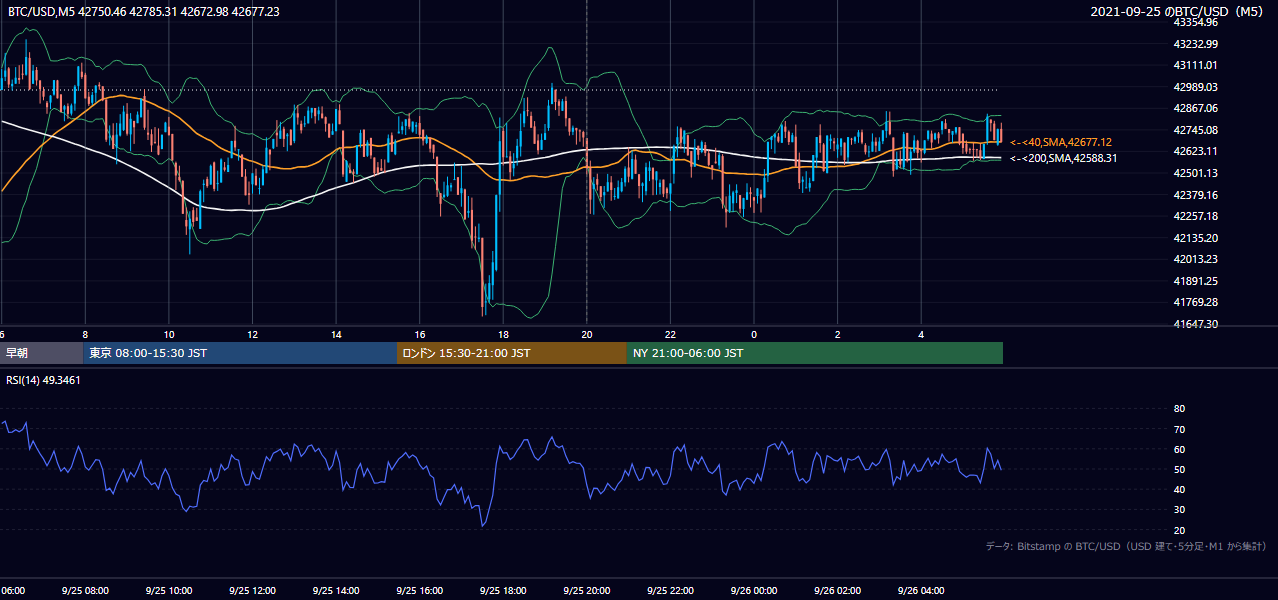This screenshot has height=600, width=1278.
Task: Click the RSI 70 level label
Action: (x=1179, y=429)
